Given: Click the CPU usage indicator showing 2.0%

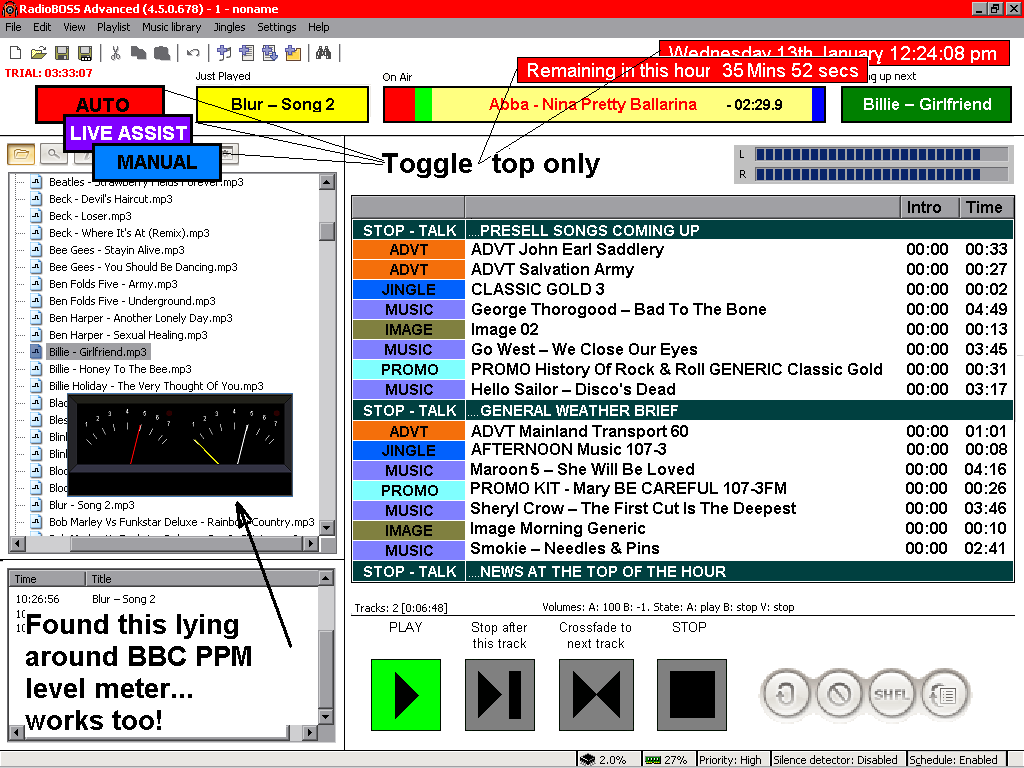Looking at the screenshot, I should (x=604, y=760).
